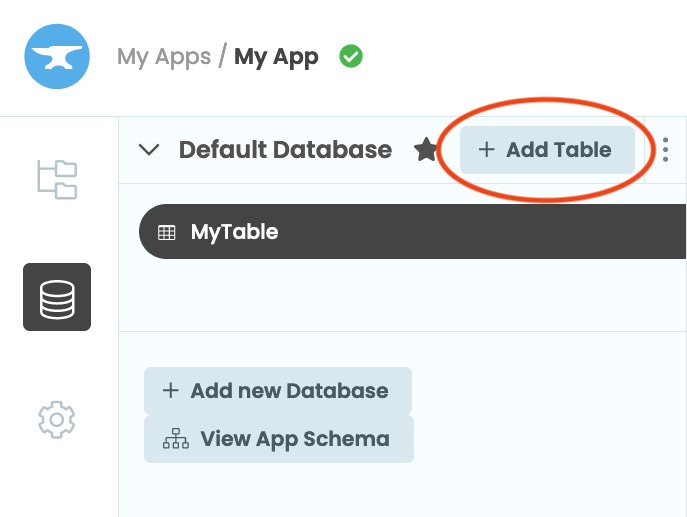The image size is (687, 517).
Task: Open Settings via the gear icon
Action: click(56, 417)
